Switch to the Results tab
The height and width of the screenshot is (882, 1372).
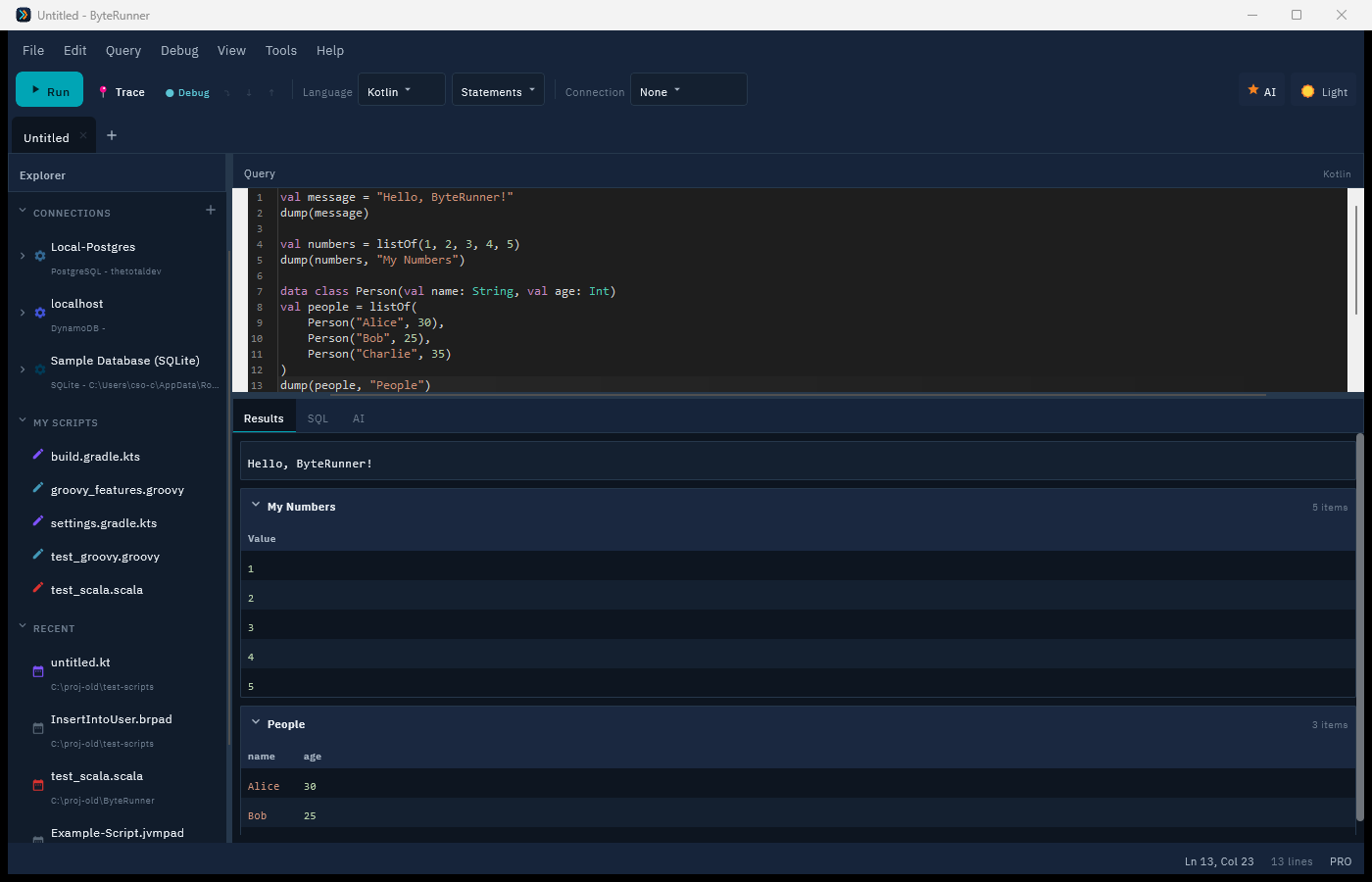(x=264, y=418)
